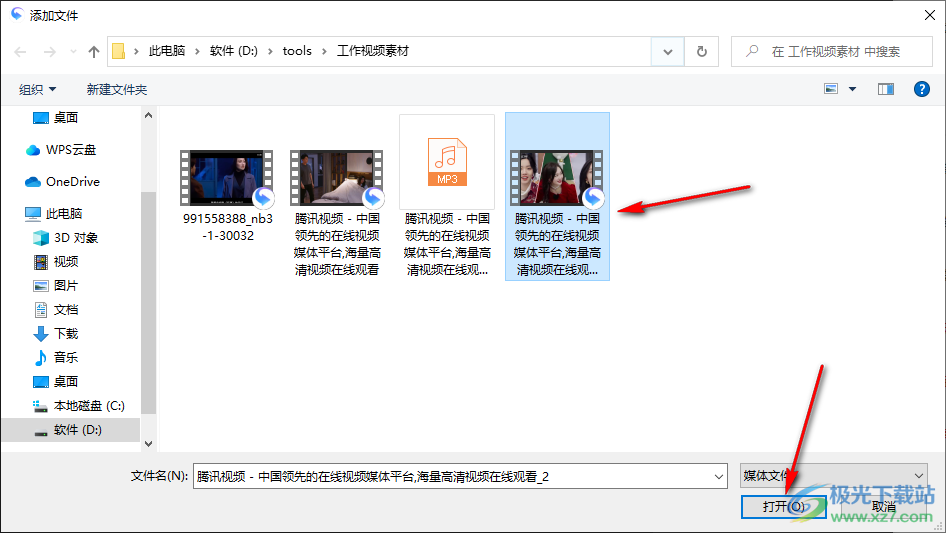
Task: Open the 组织 menu
Action: tap(37, 90)
